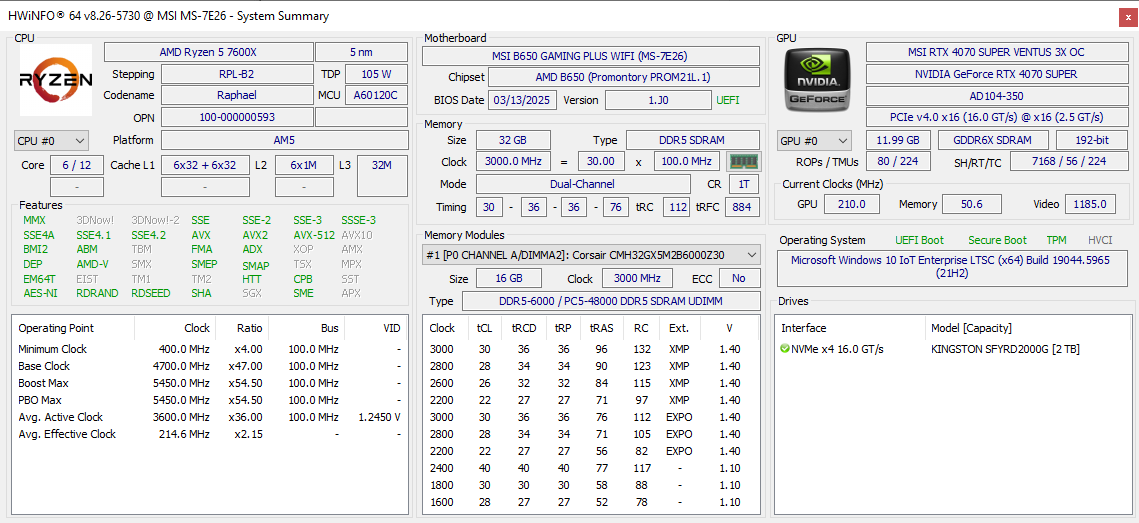Click the Dual-Channel mode field
The width and height of the screenshot is (1139, 523).
[x=583, y=185]
